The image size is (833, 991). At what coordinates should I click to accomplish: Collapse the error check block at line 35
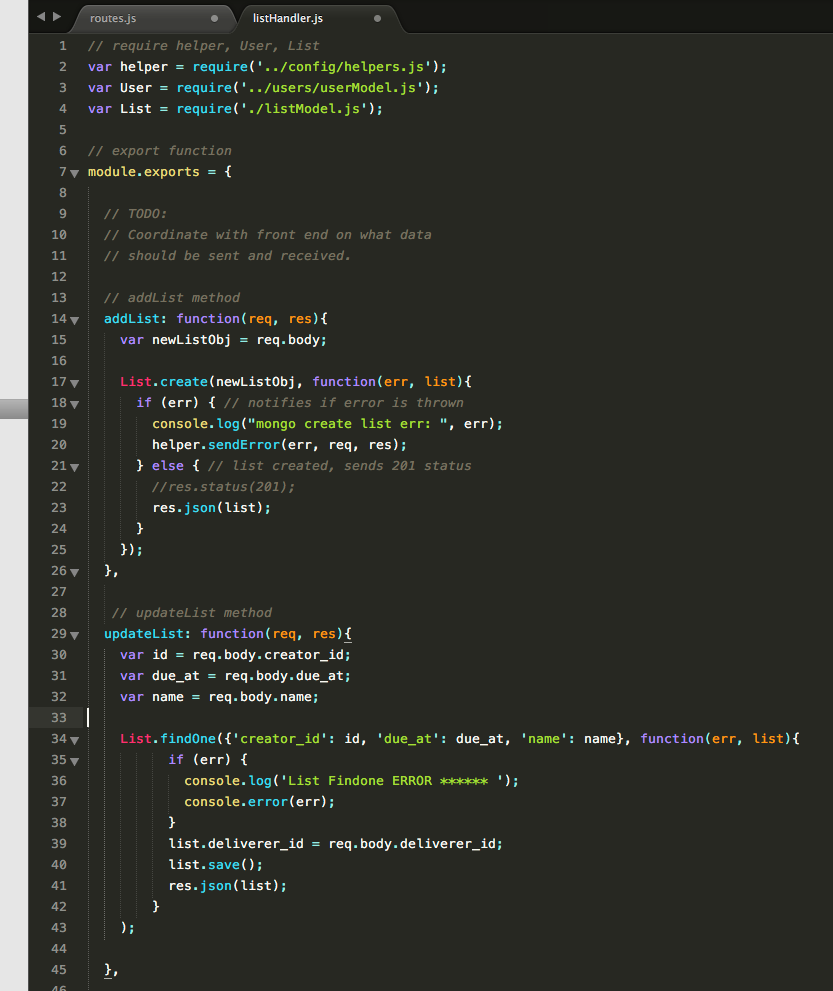[x=73, y=759]
